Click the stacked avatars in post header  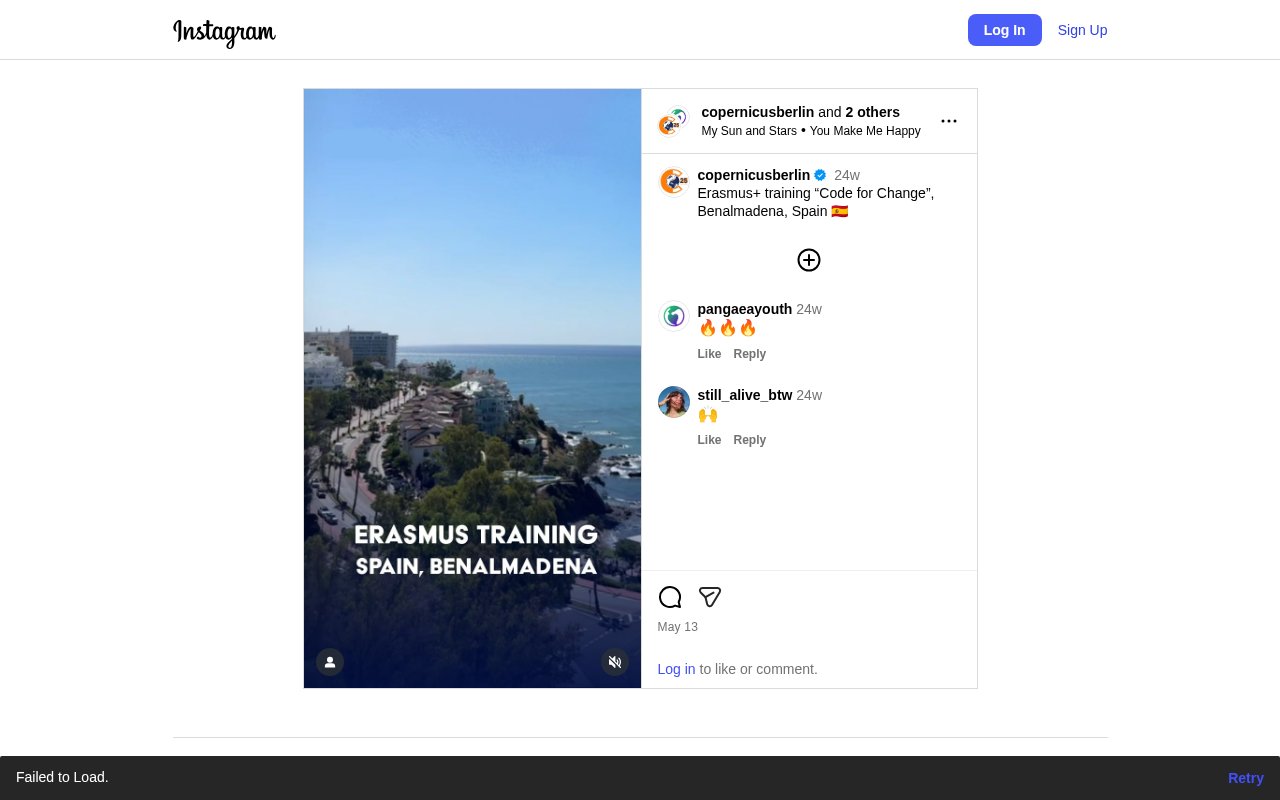[673, 121]
